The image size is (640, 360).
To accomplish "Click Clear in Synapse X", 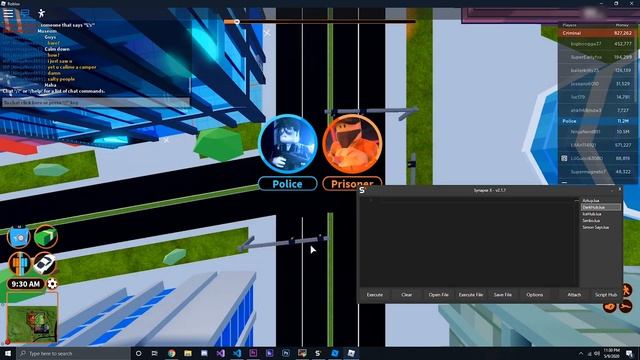I will (407, 295).
